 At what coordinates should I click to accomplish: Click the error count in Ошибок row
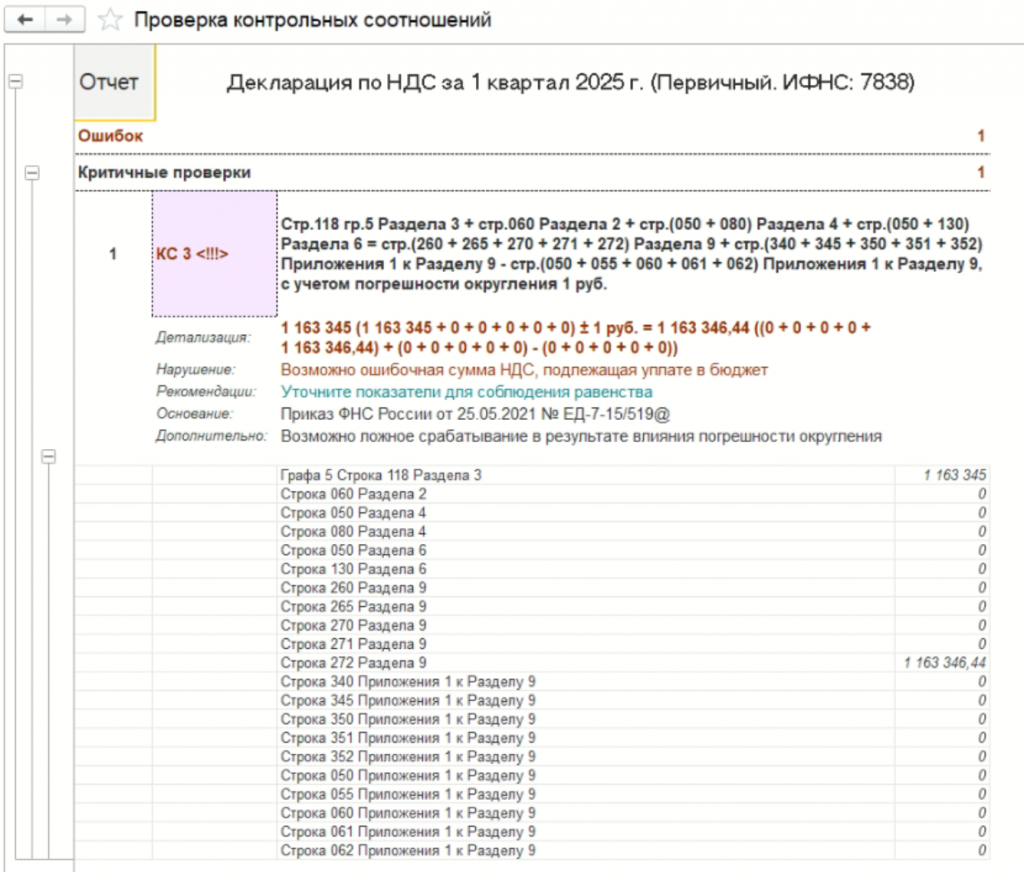click(980, 136)
